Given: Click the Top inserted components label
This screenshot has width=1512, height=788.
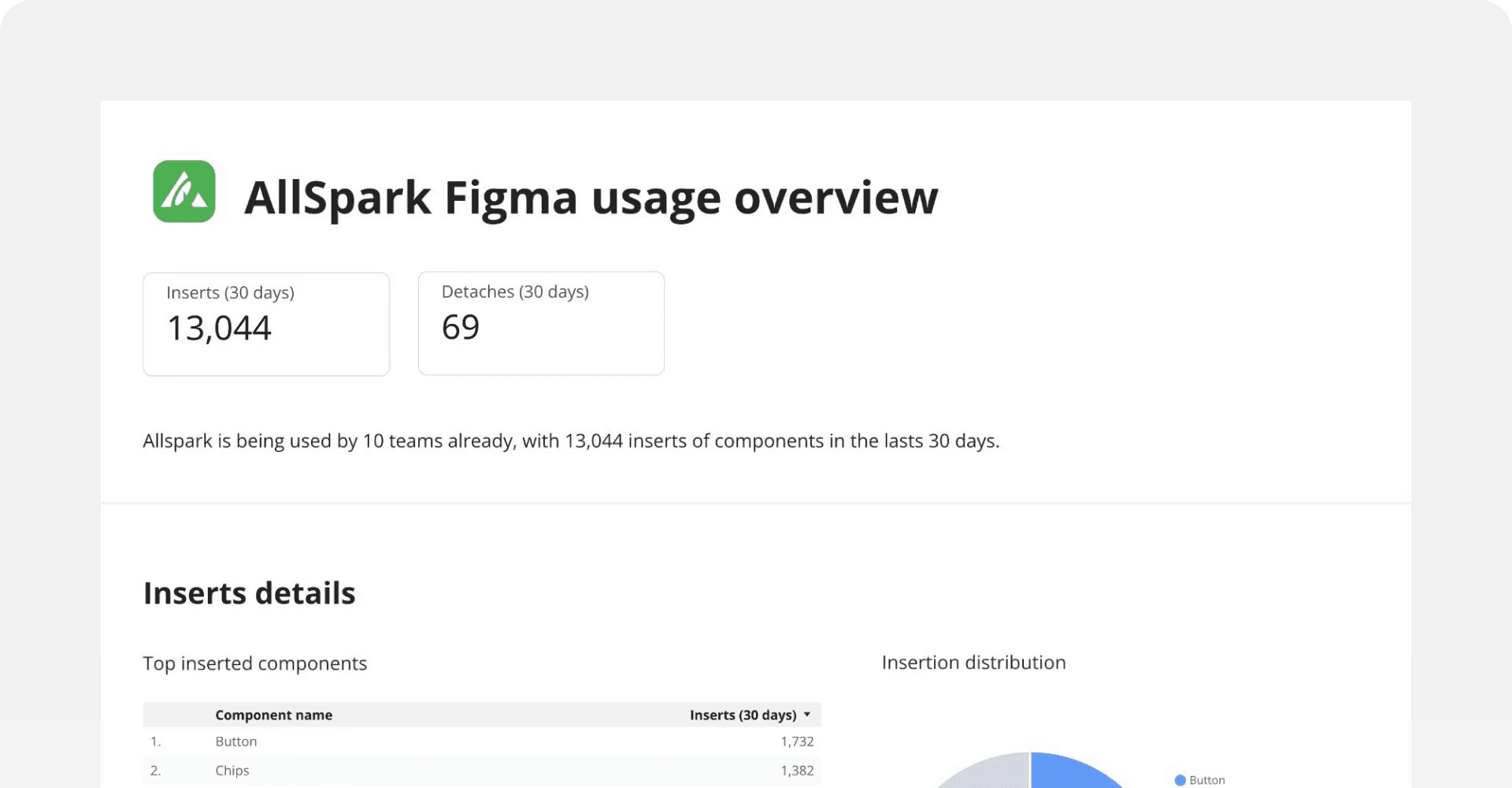Looking at the screenshot, I should (255, 663).
